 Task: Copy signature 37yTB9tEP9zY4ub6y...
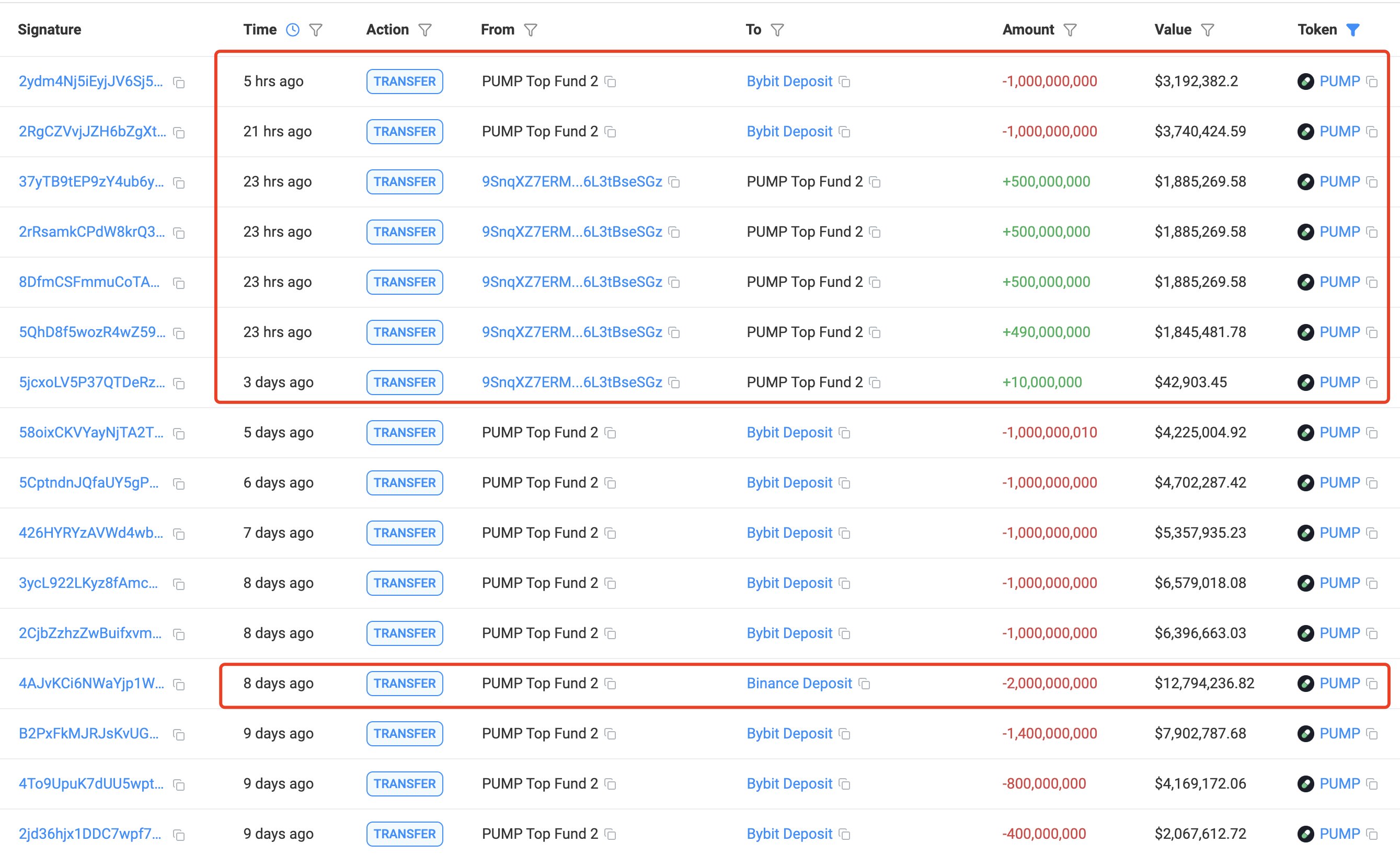pyautogui.click(x=179, y=183)
